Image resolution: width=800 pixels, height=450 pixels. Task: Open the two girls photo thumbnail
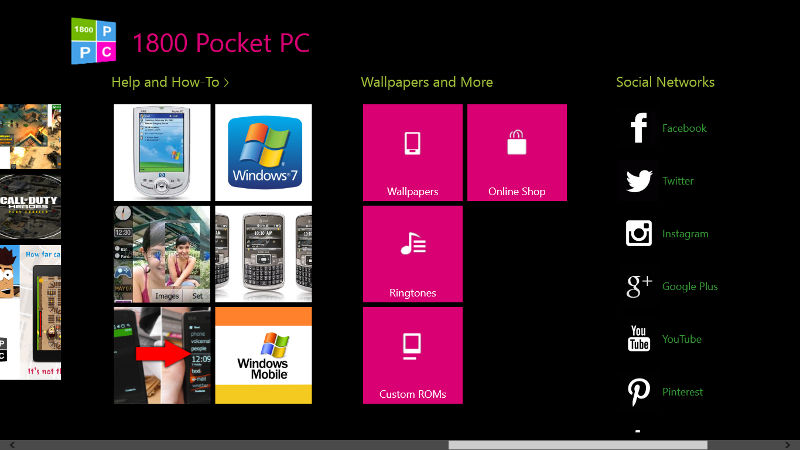(x=162, y=254)
